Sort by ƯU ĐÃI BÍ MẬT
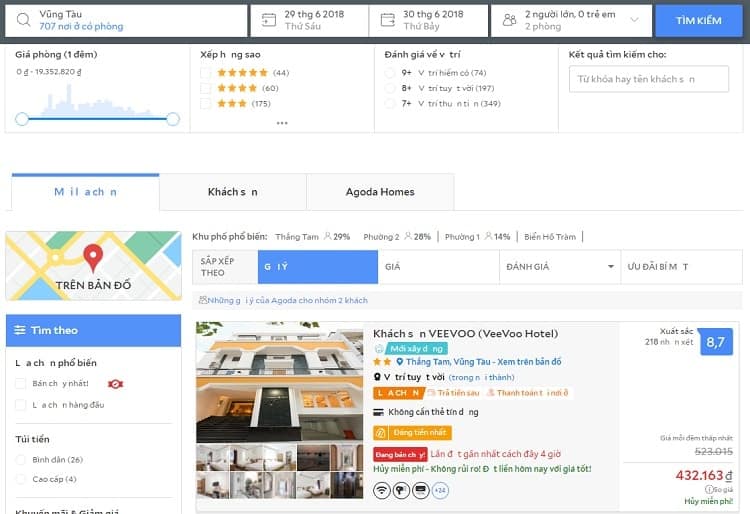The width and height of the screenshot is (750, 514). (x=682, y=267)
